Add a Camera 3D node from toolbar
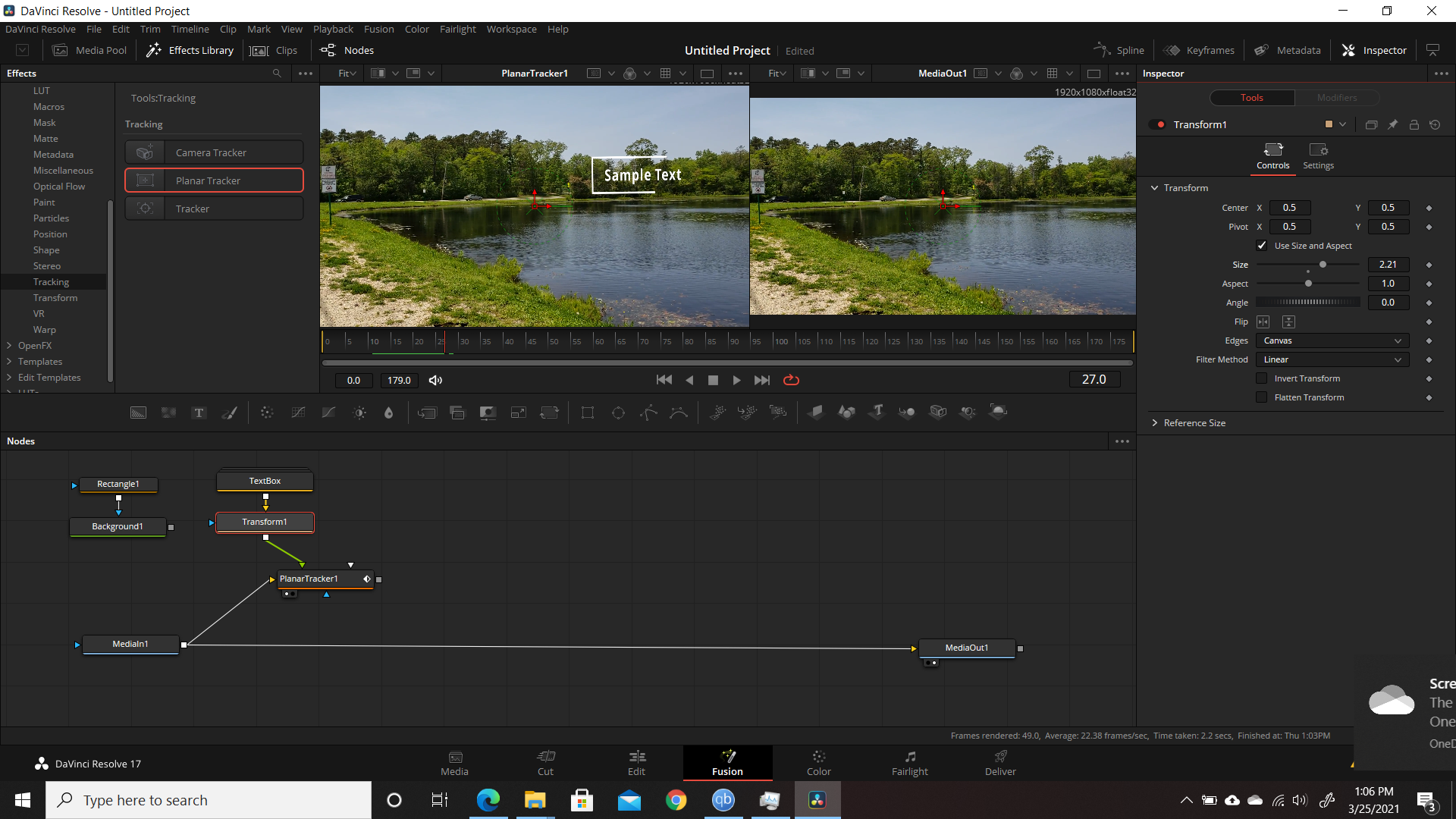The image size is (1456, 819). pyautogui.click(x=938, y=411)
